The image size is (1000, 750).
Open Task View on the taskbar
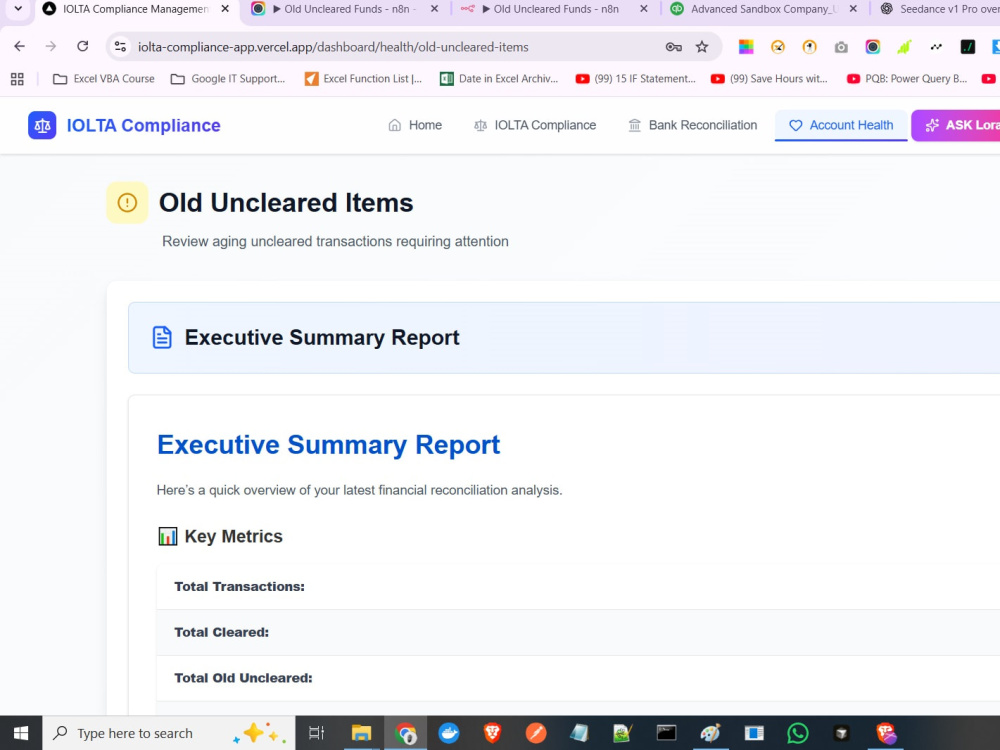[316, 733]
